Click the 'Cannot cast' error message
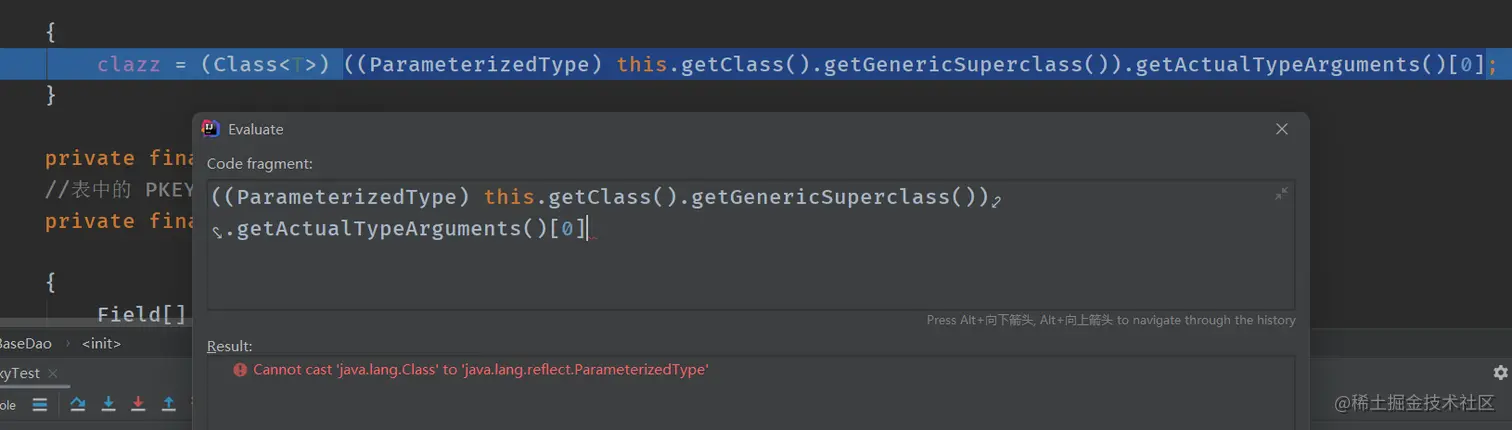The image size is (1512, 430). (480, 370)
